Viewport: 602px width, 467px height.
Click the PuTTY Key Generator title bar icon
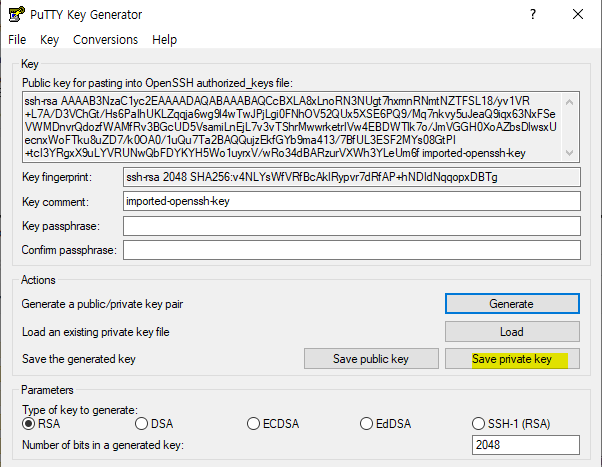click(17, 14)
